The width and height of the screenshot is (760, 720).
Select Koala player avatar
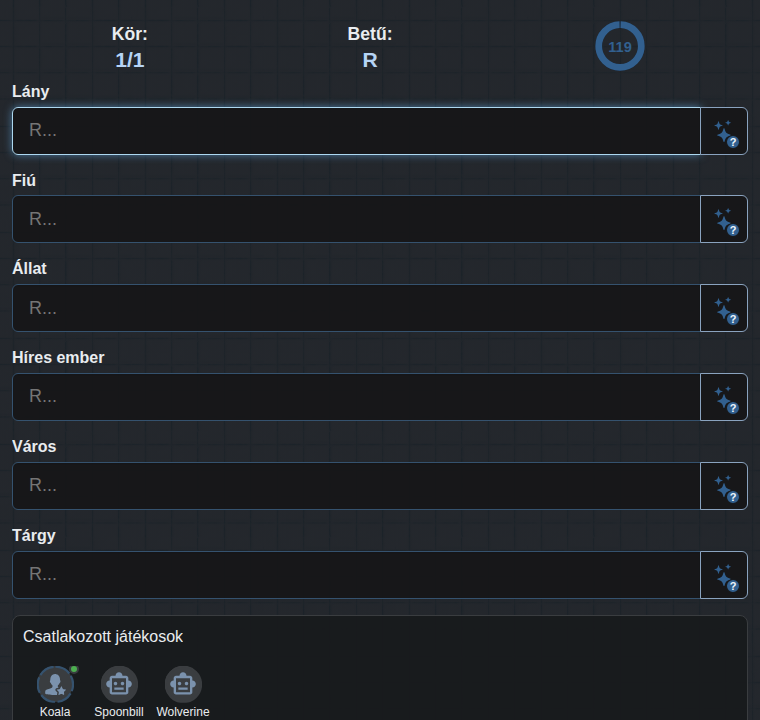point(55,684)
